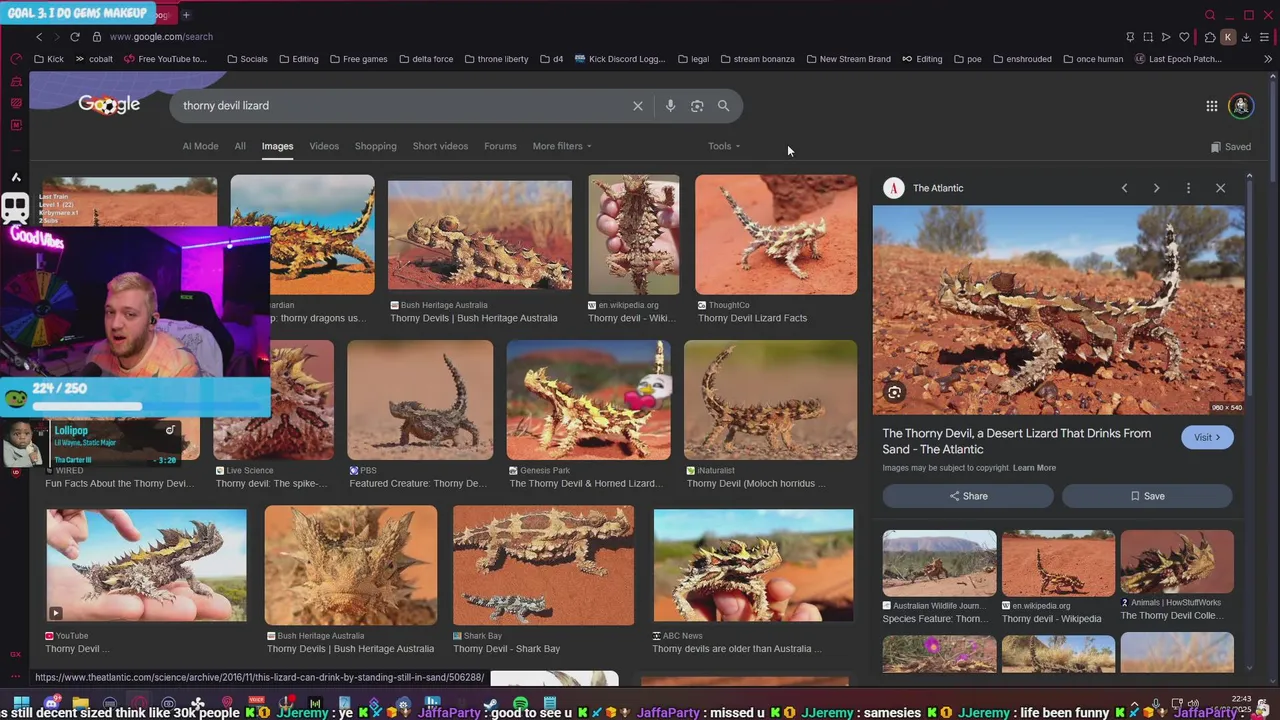Share the previewed image
The image size is (1280, 720).
pyautogui.click(x=967, y=496)
